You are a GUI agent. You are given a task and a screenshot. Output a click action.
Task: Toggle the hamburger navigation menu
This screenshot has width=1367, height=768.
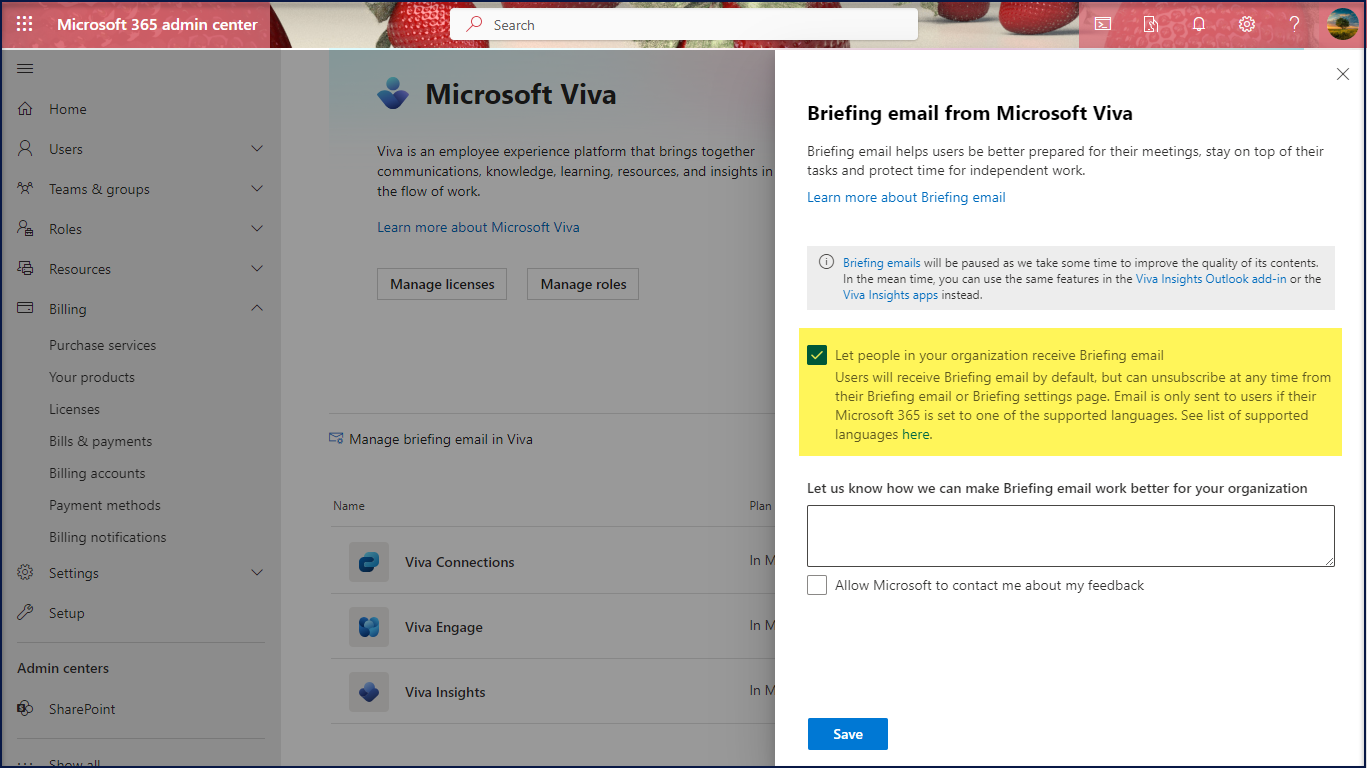25,68
